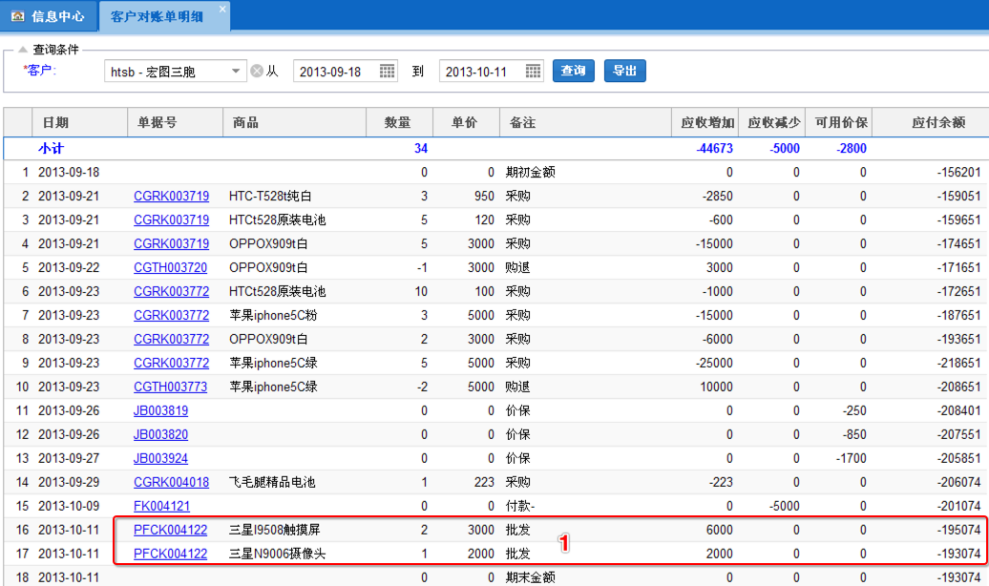Click into the end date field 2013-10-11
Image resolution: width=989 pixels, height=586 pixels.
tap(480, 71)
